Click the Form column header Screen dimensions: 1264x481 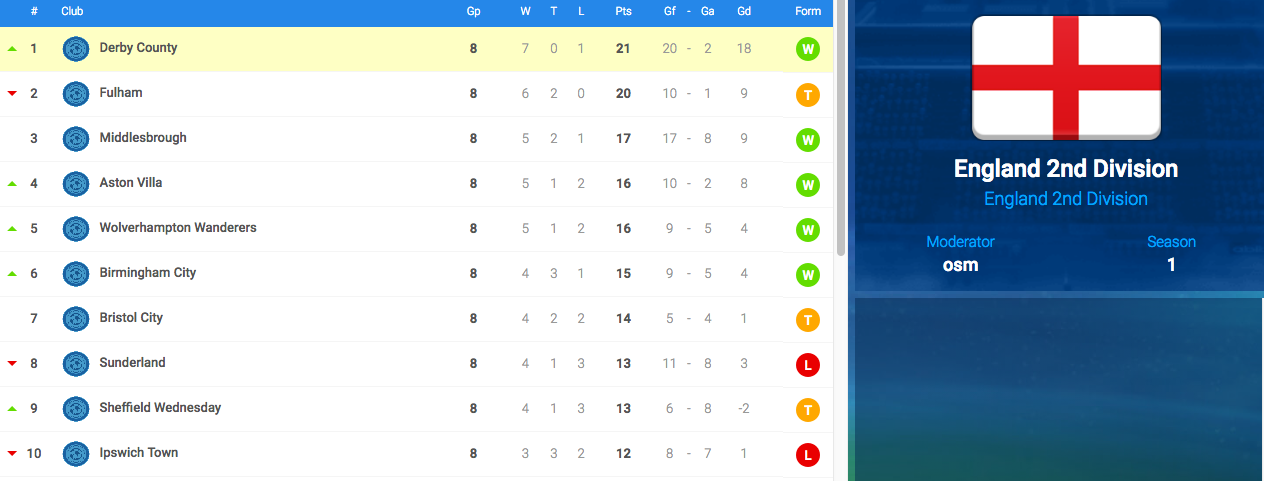[x=808, y=12]
